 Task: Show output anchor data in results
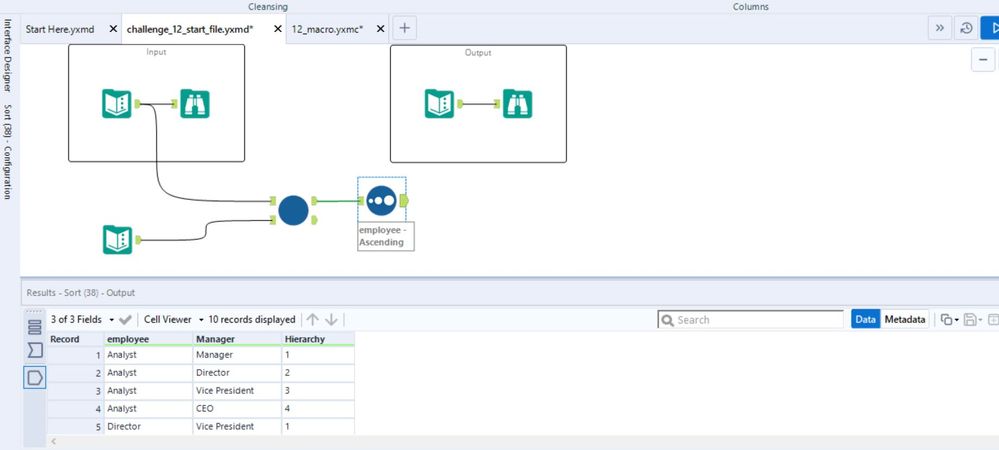(x=35, y=377)
